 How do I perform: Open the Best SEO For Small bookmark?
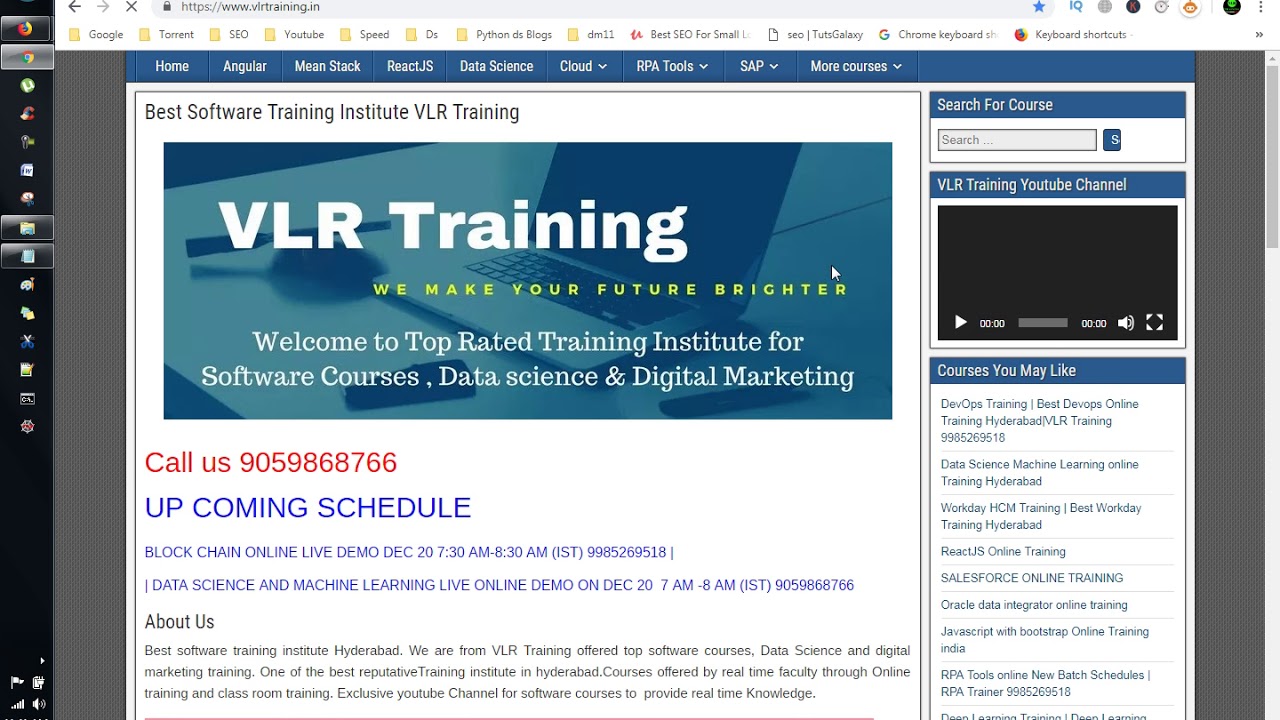[x=690, y=34]
